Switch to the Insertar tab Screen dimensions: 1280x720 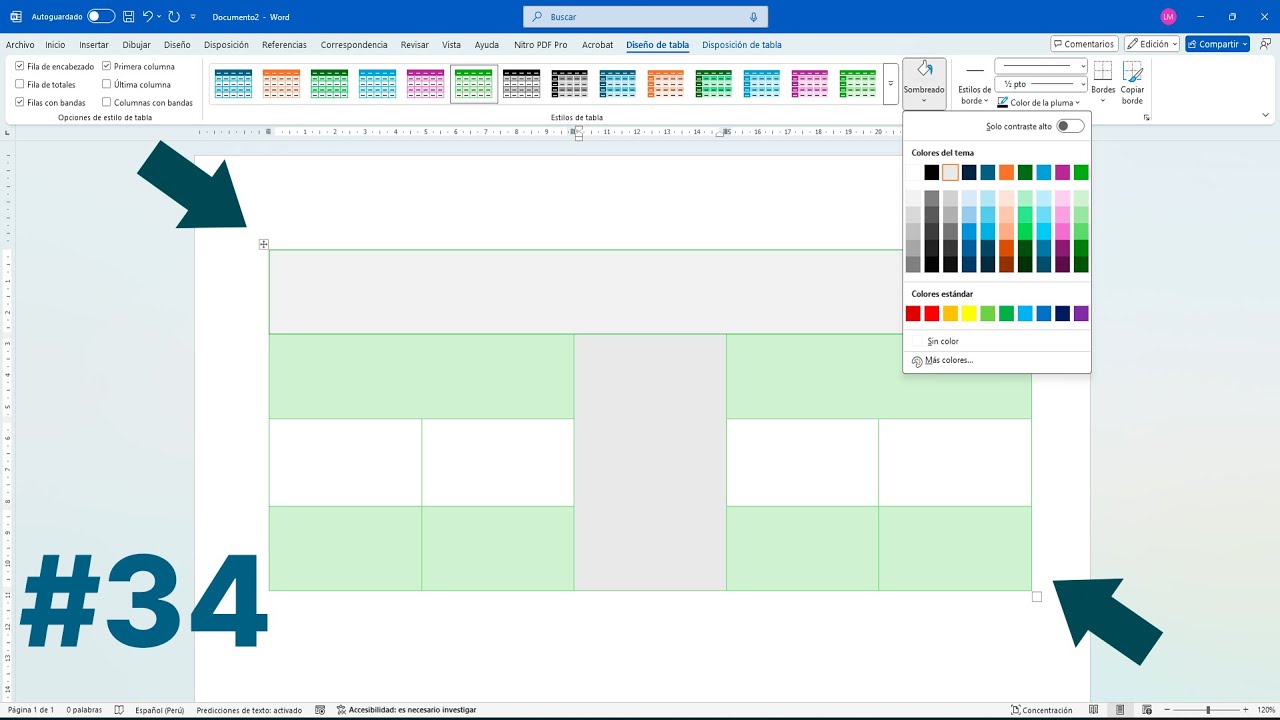[x=94, y=45]
